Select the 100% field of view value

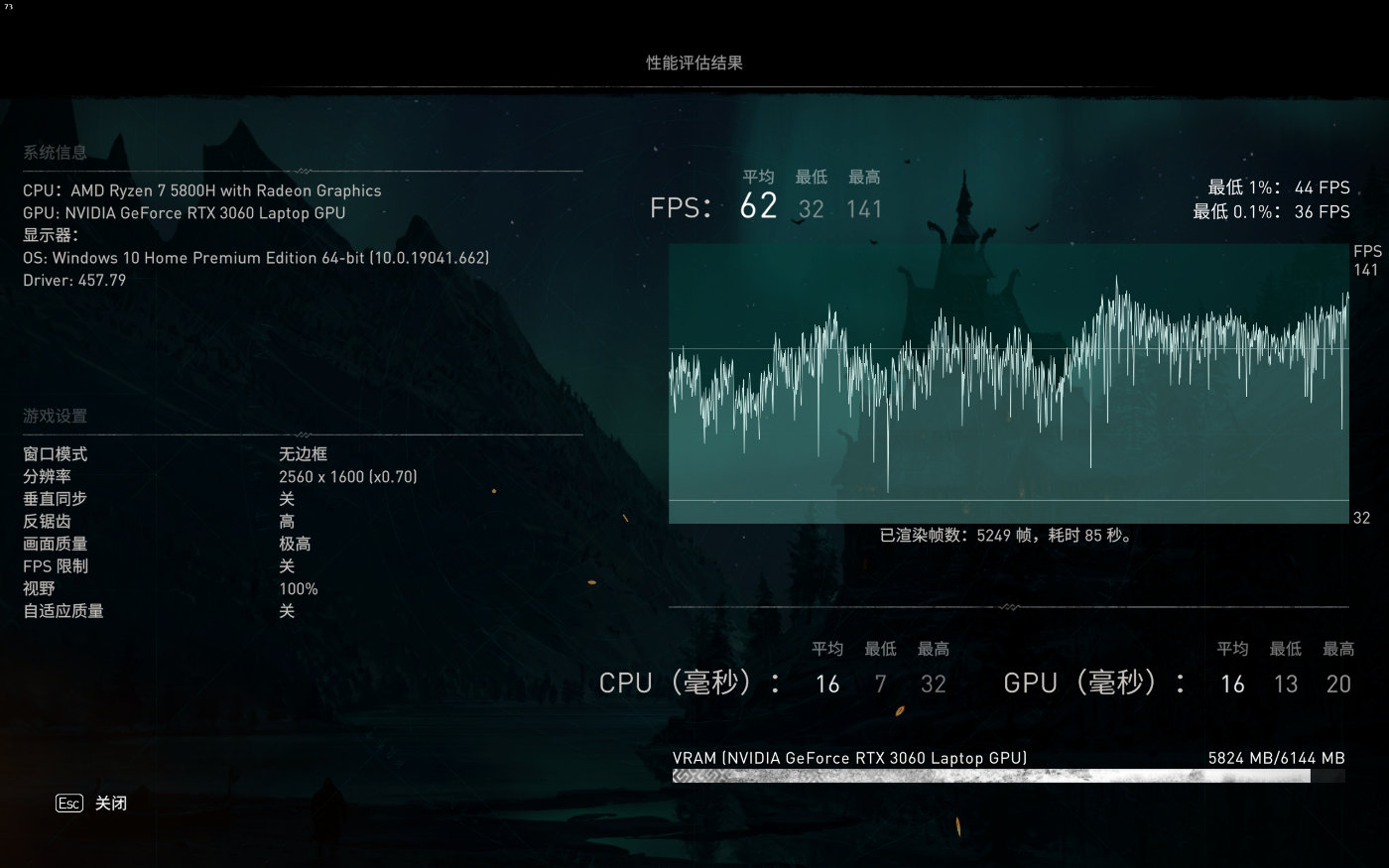[299, 589]
